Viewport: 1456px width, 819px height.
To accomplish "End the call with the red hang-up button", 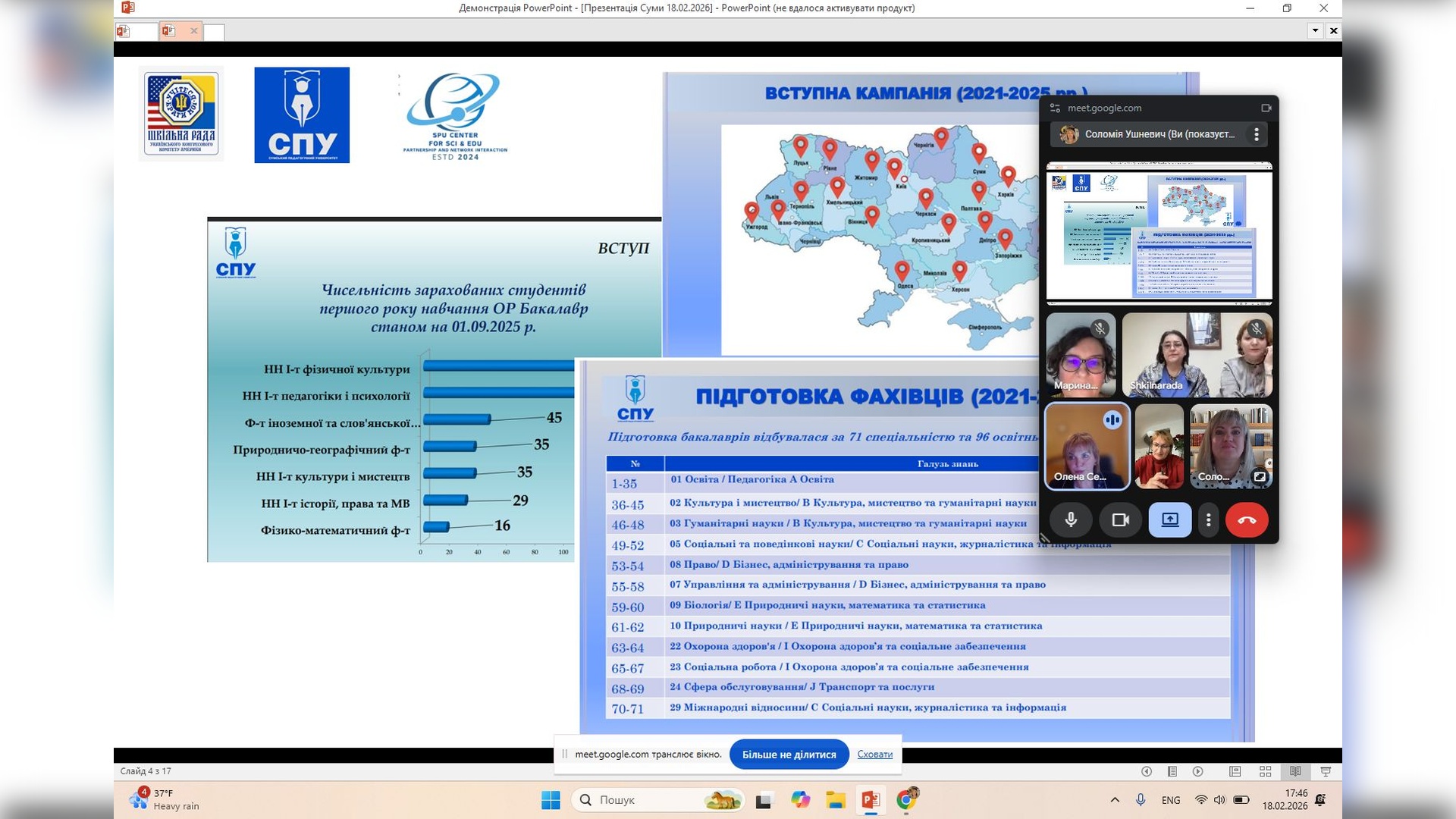I will (1246, 520).
